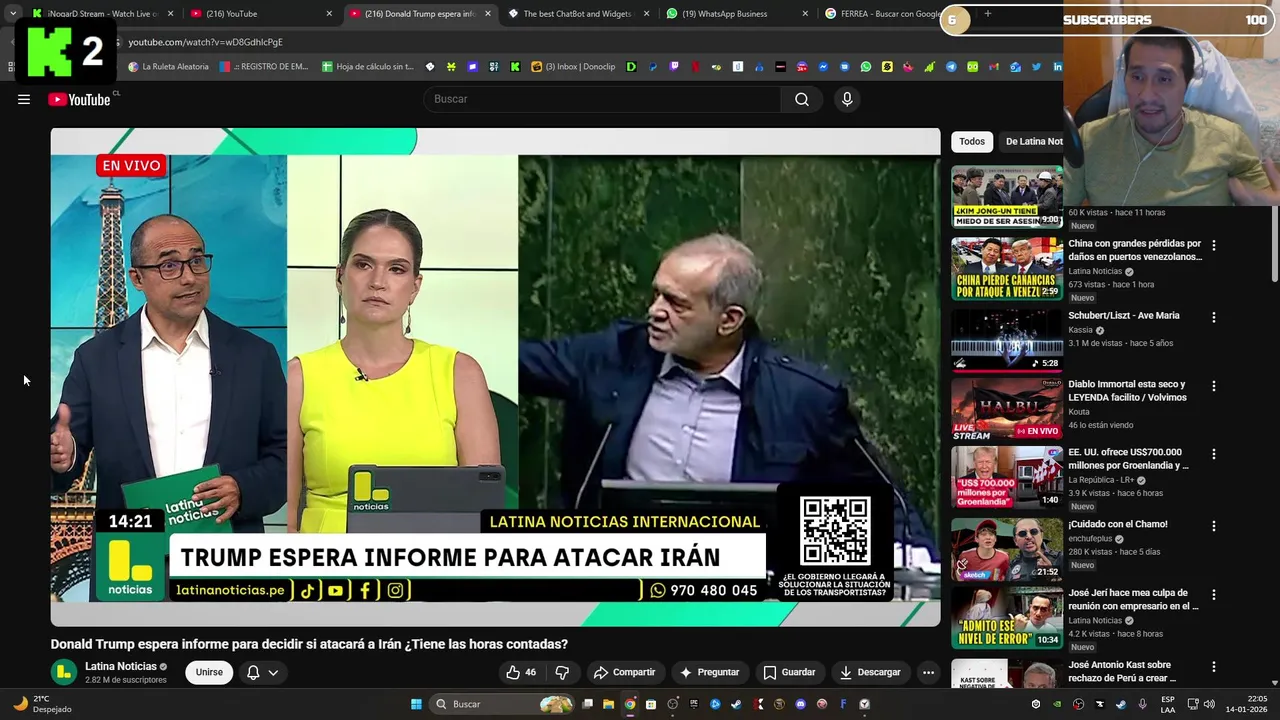The height and width of the screenshot is (720, 1280).
Task: Open Kim Jong-un video thumbnail
Action: click(x=1006, y=198)
